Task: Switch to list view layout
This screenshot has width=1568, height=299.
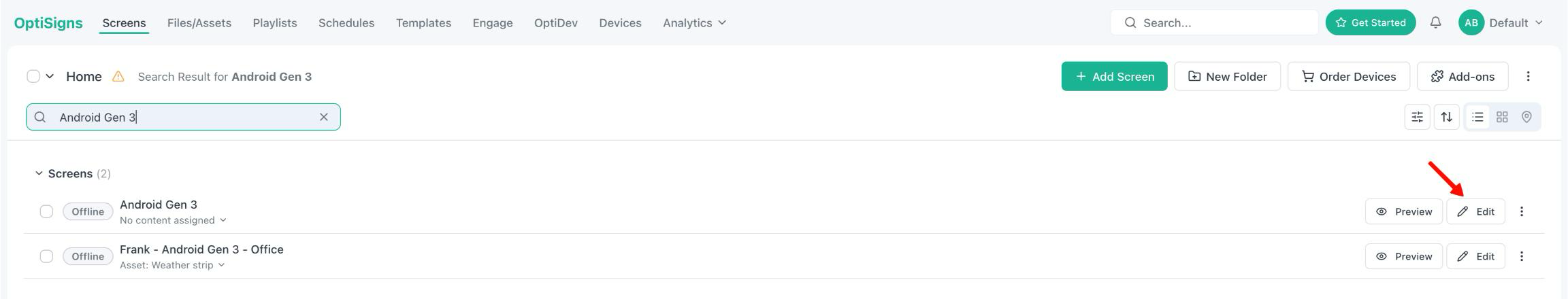Action: (x=1477, y=117)
